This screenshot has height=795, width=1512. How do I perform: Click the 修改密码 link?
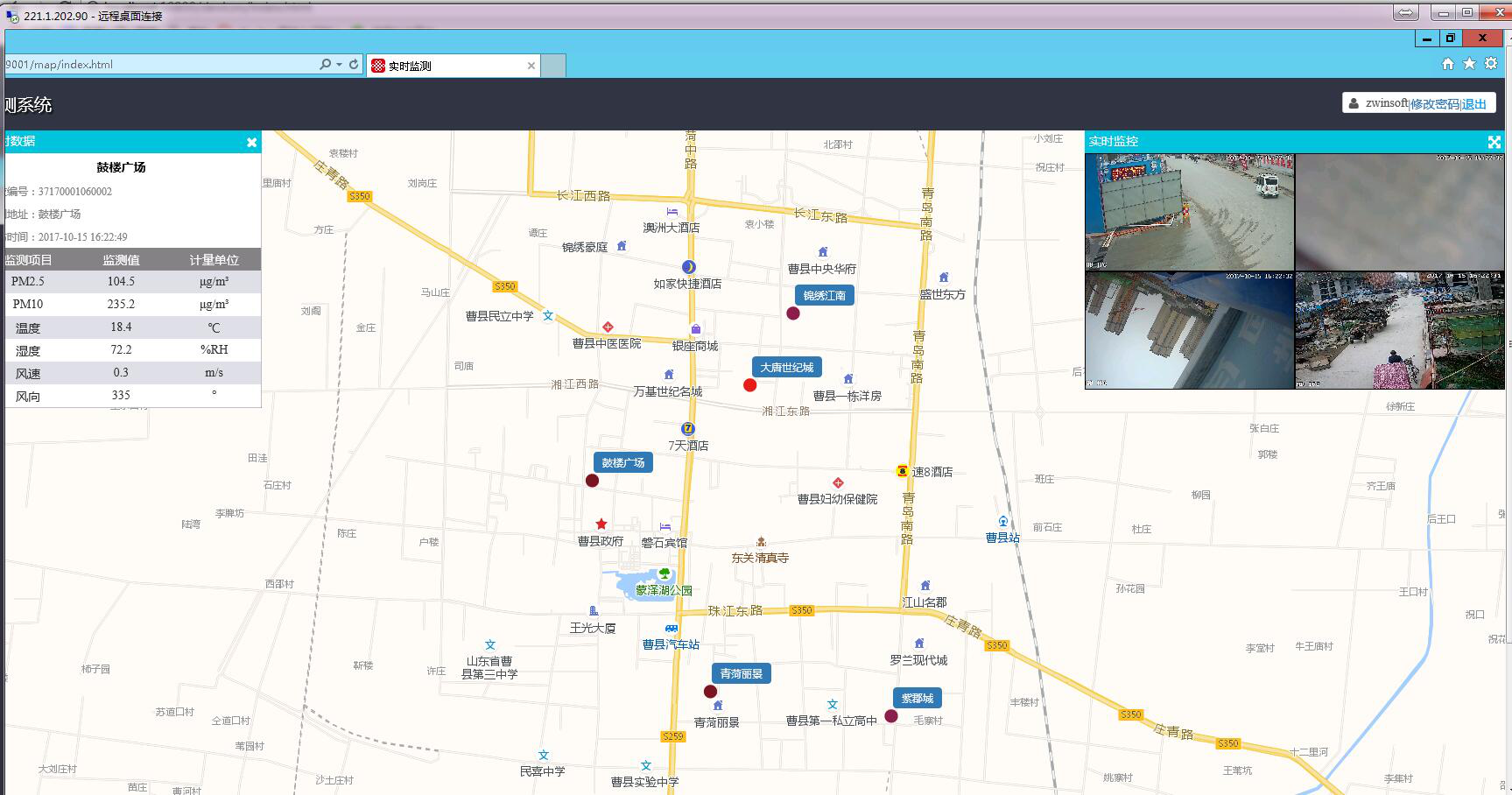tap(1434, 103)
